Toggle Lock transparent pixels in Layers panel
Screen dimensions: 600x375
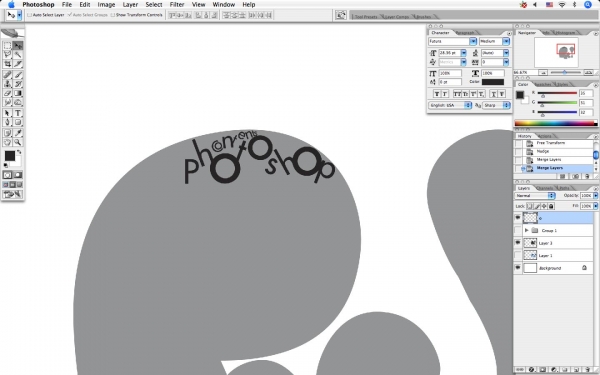pos(530,206)
